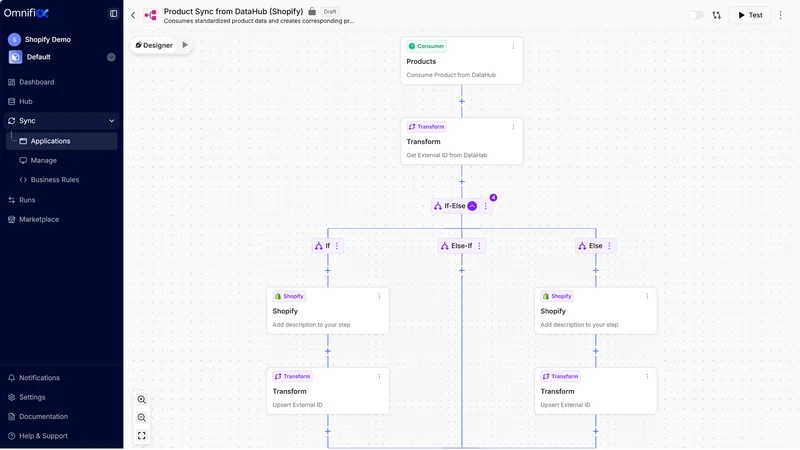Click the briefcase icon next to title
800x450 pixels.
coord(312,11)
